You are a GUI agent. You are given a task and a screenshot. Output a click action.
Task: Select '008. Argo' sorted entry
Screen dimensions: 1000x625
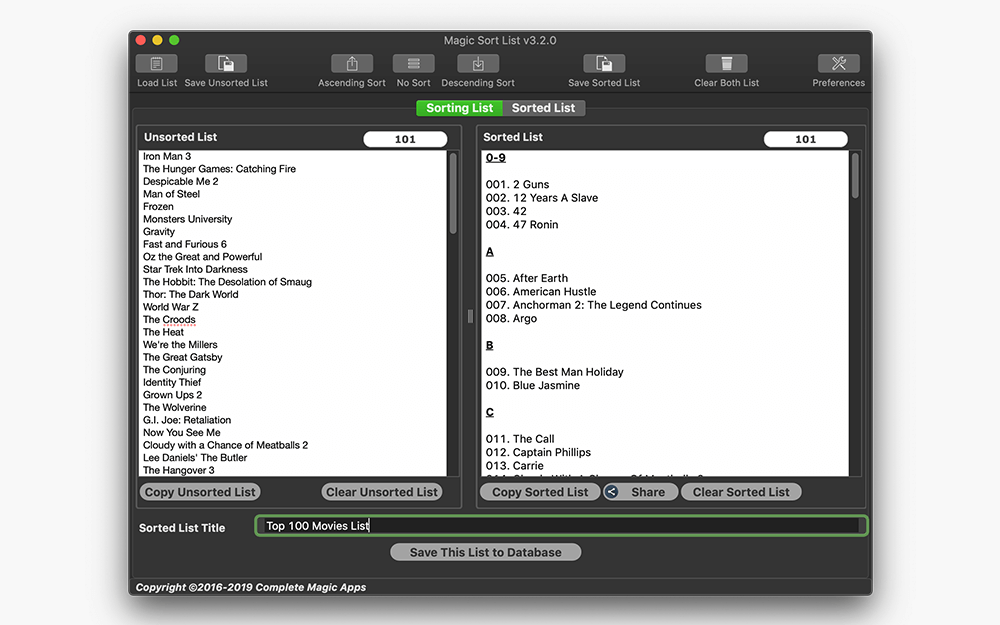[x=511, y=318]
